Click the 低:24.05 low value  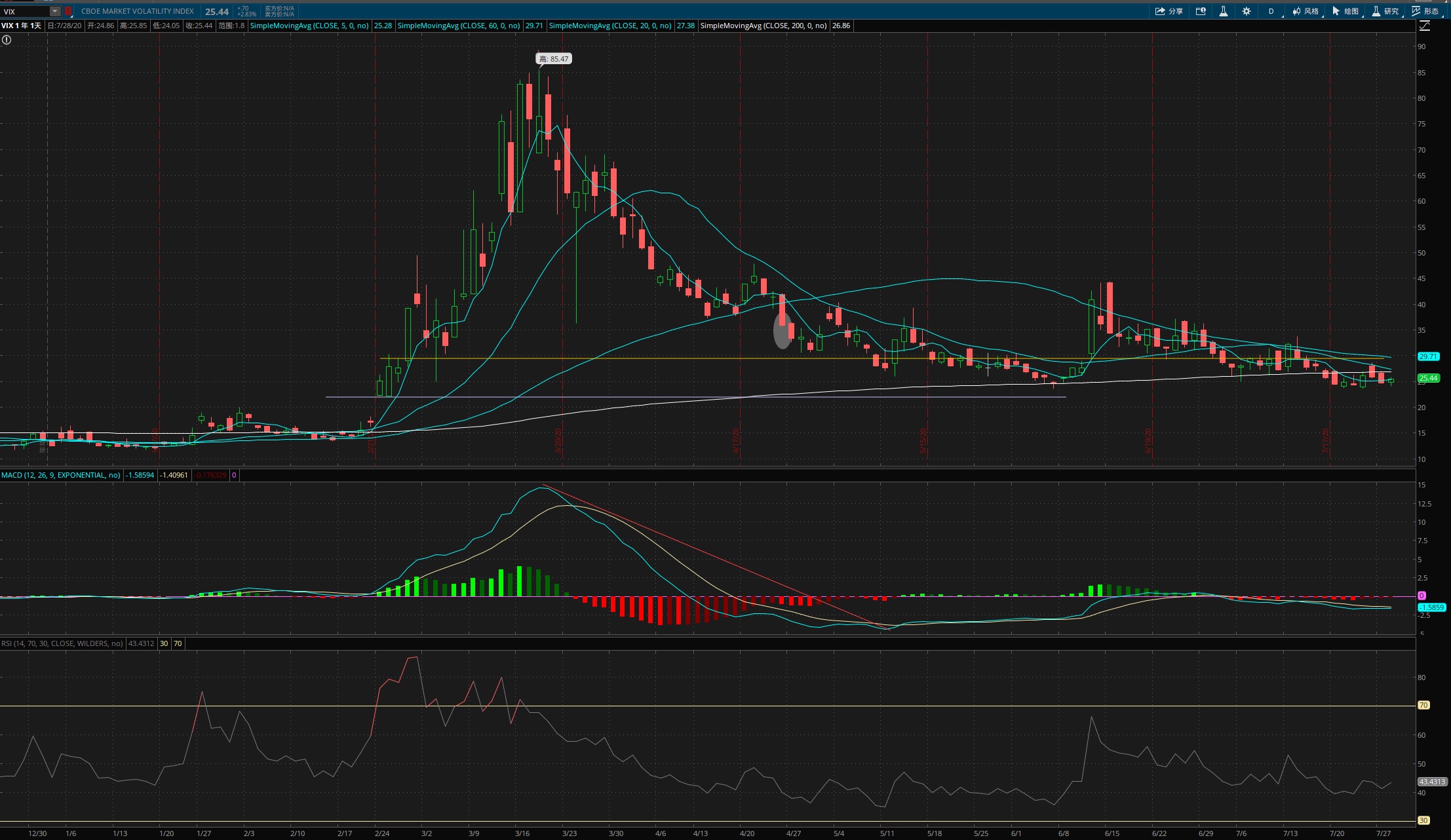coord(166,26)
